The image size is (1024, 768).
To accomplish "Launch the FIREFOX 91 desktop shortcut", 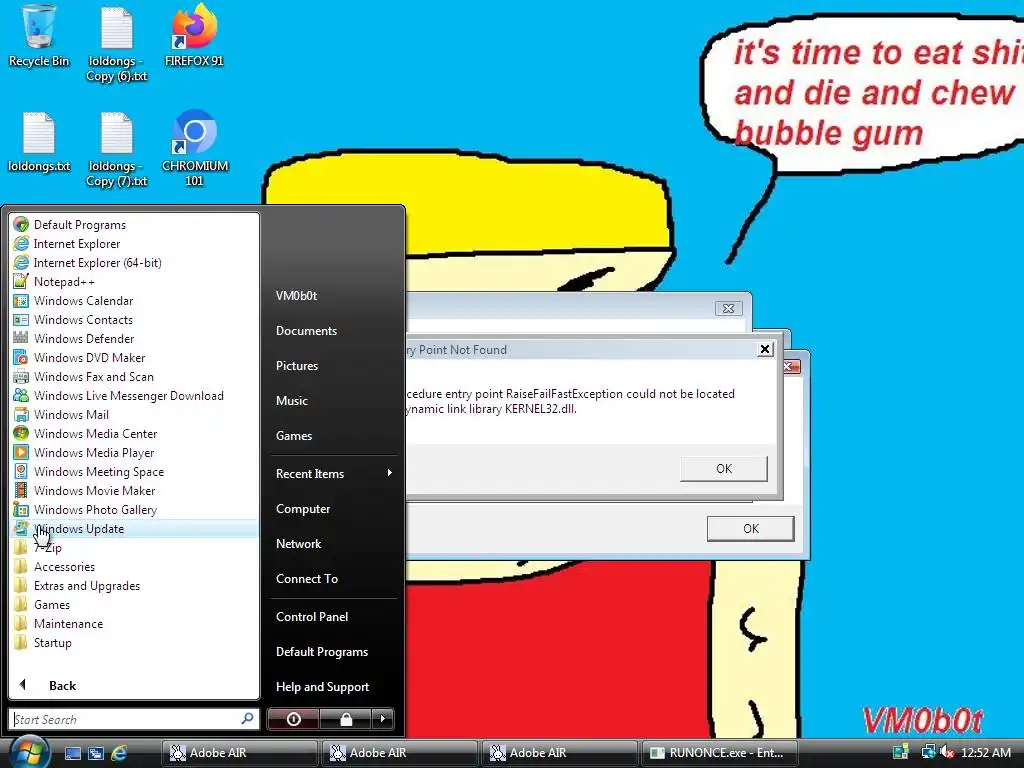I will tap(194, 36).
